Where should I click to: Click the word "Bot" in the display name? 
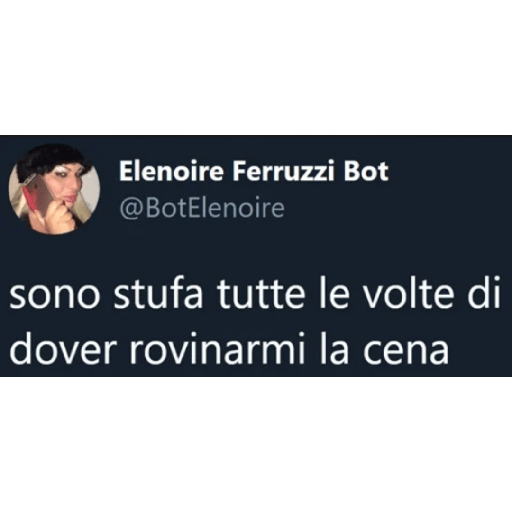(366, 171)
